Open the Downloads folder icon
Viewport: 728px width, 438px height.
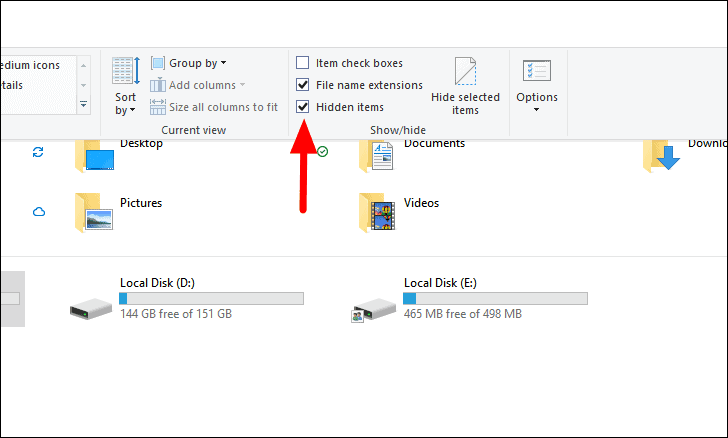[x=662, y=157]
